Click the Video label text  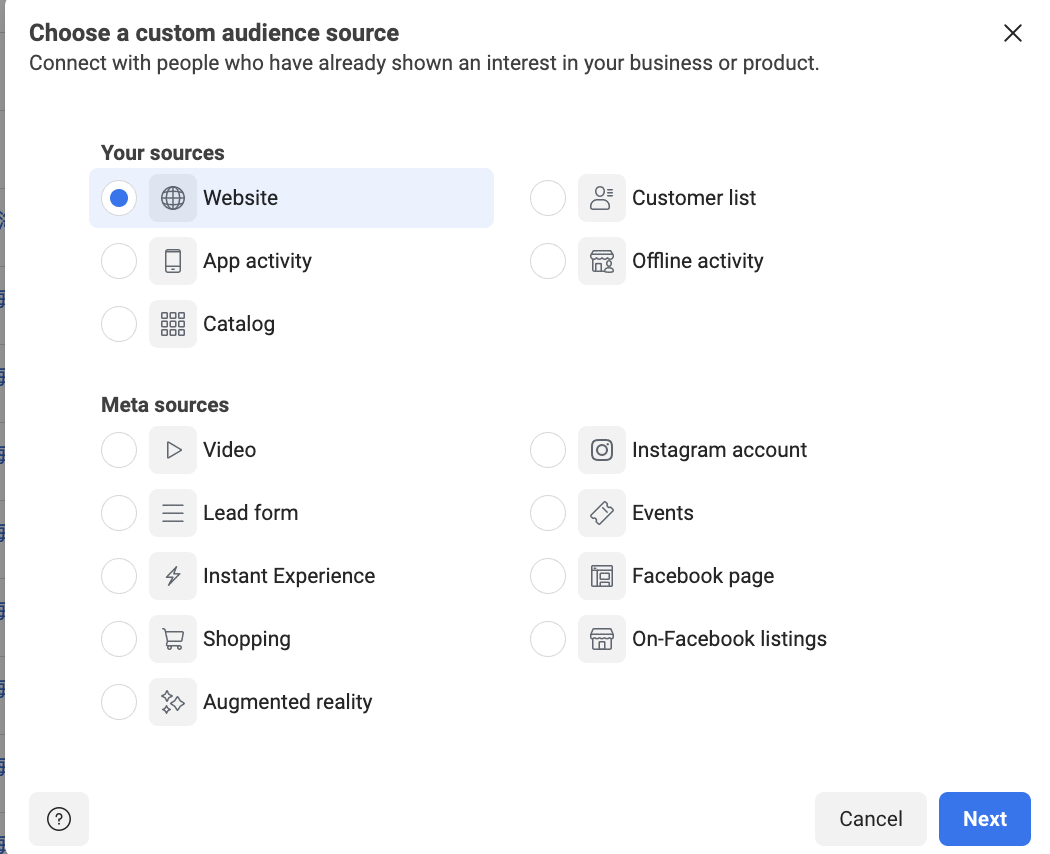point(230,450)
